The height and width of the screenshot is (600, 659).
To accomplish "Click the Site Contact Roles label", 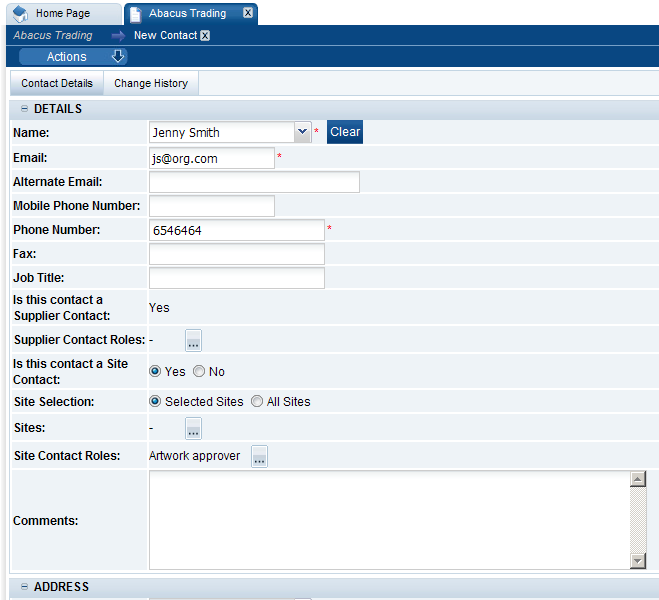I will [67, 455].
